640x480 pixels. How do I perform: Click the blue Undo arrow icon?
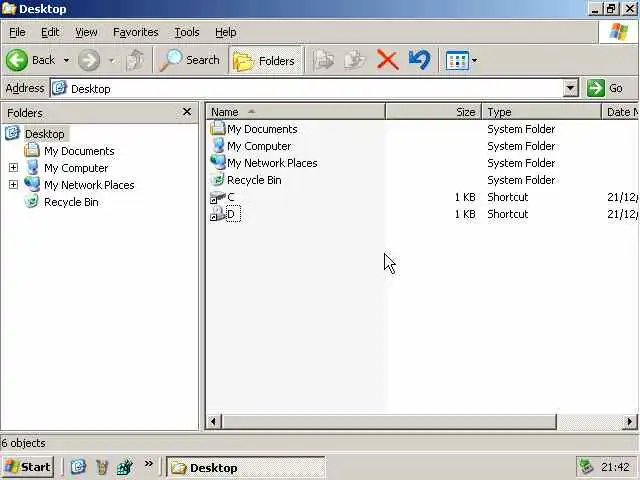pos(419,60)
